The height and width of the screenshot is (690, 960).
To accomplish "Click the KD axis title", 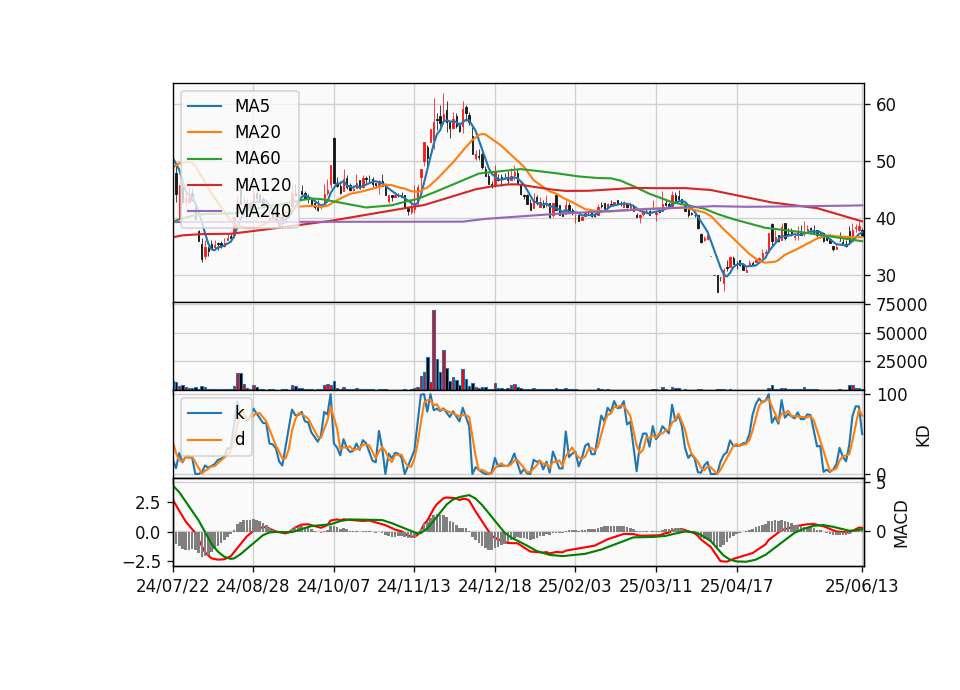I will 923,437.
